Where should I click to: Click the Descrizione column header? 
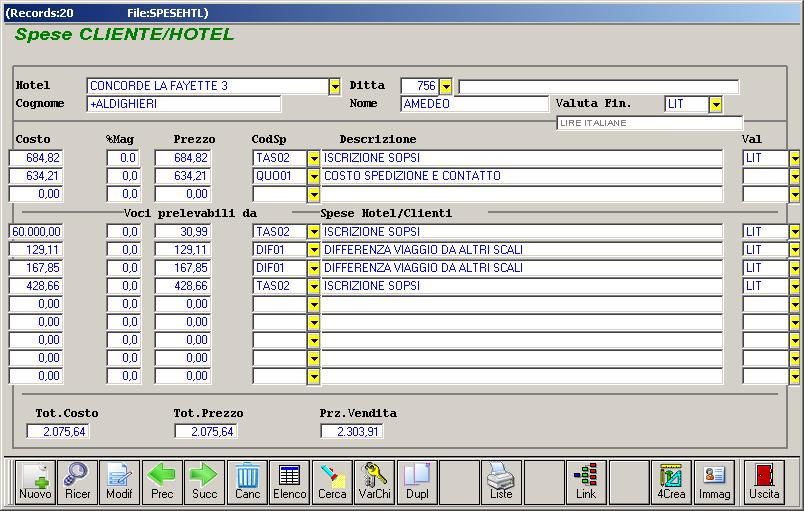tap(378, 139)
